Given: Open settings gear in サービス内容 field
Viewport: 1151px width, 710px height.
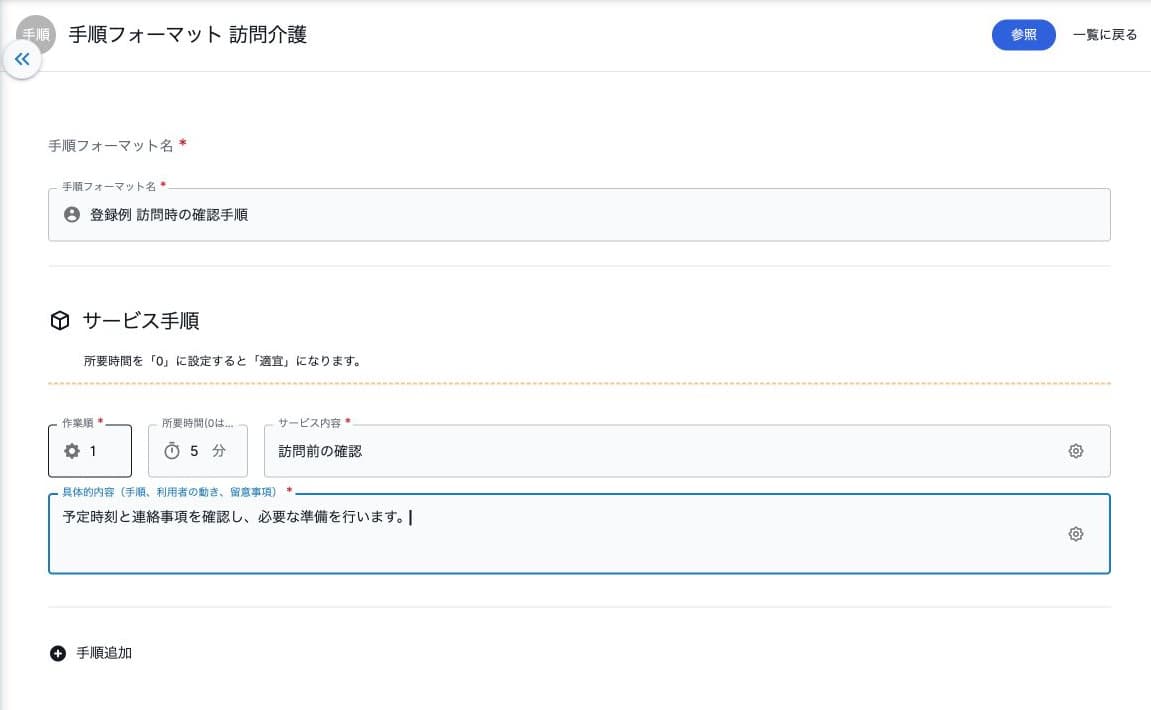Looking at the screenshot, I should tap(1075, 451).
